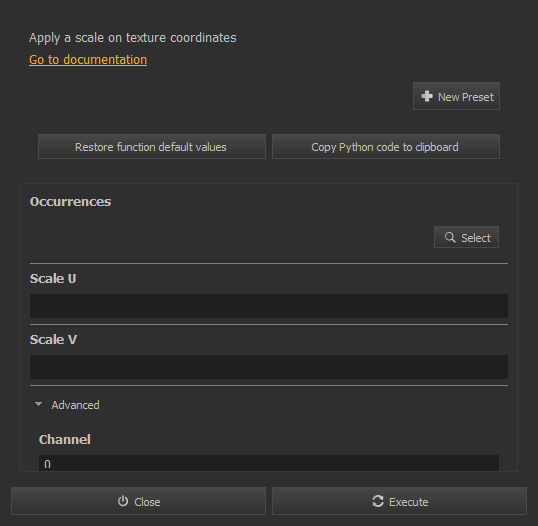538x526 pixels.
Task: Click the Scale U label
Action: pos(53,279)
